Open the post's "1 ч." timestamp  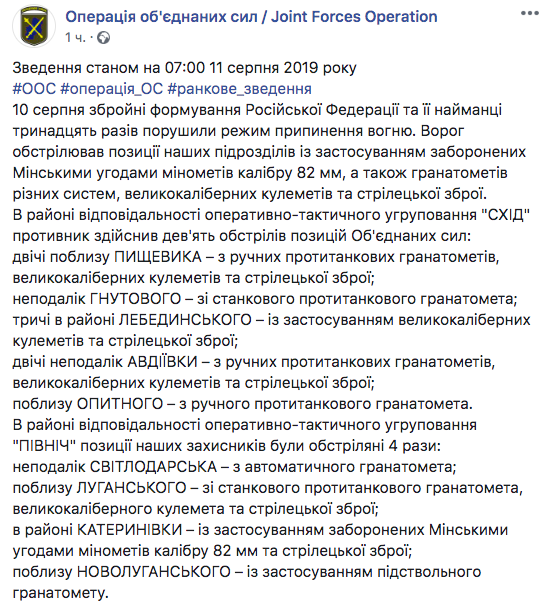[x=75, y=38]
